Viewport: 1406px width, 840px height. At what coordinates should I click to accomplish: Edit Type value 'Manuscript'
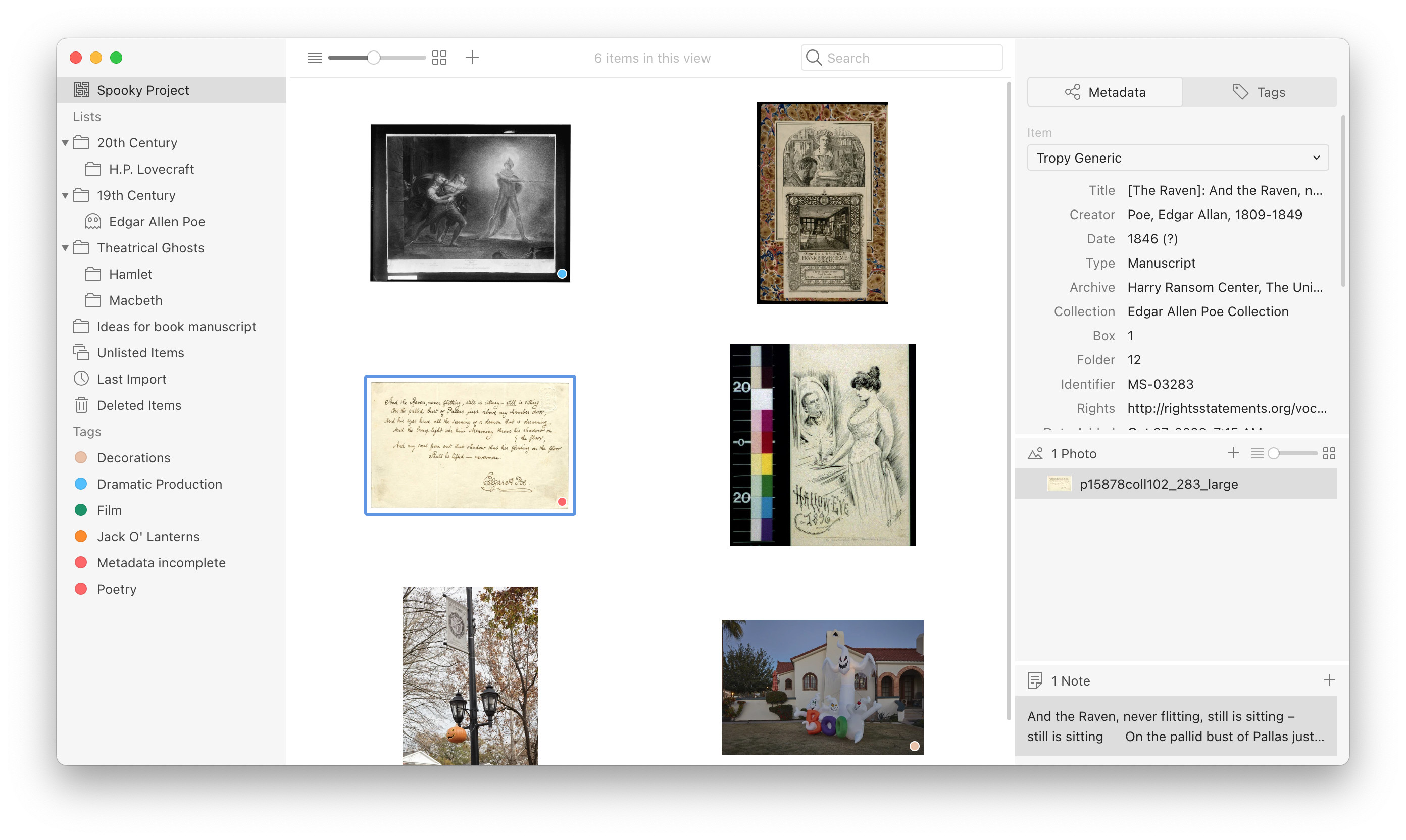pyautogui.click(x=1162, y=263)
